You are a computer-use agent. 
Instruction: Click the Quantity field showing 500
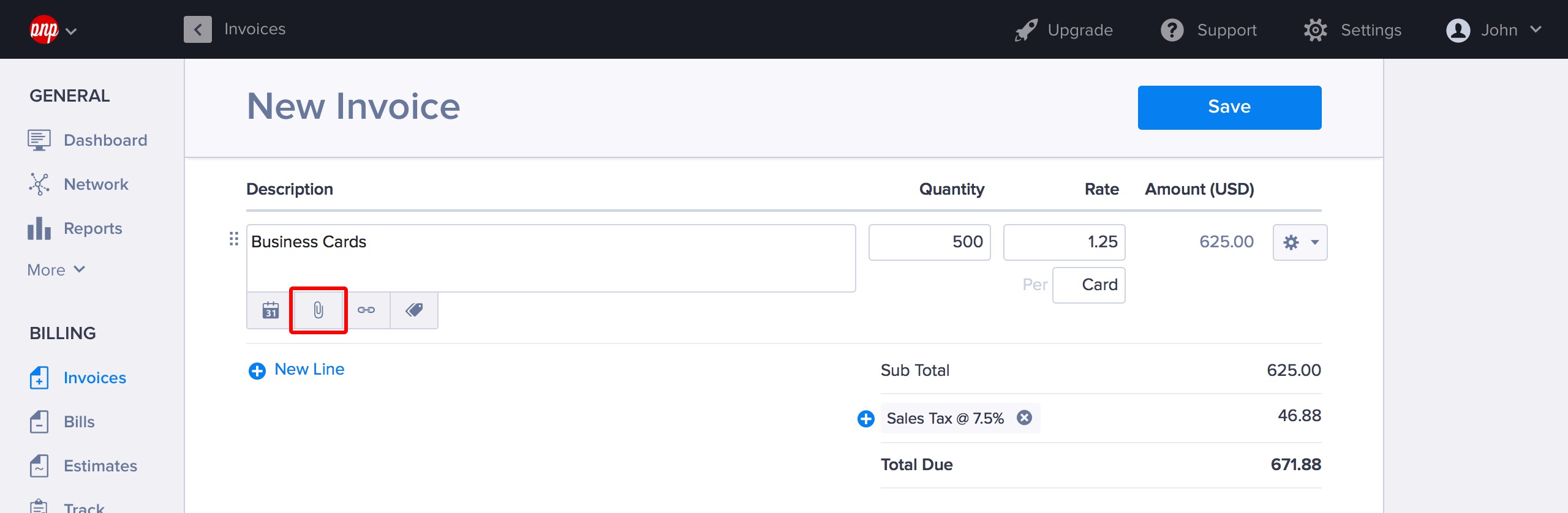(929, 242)
